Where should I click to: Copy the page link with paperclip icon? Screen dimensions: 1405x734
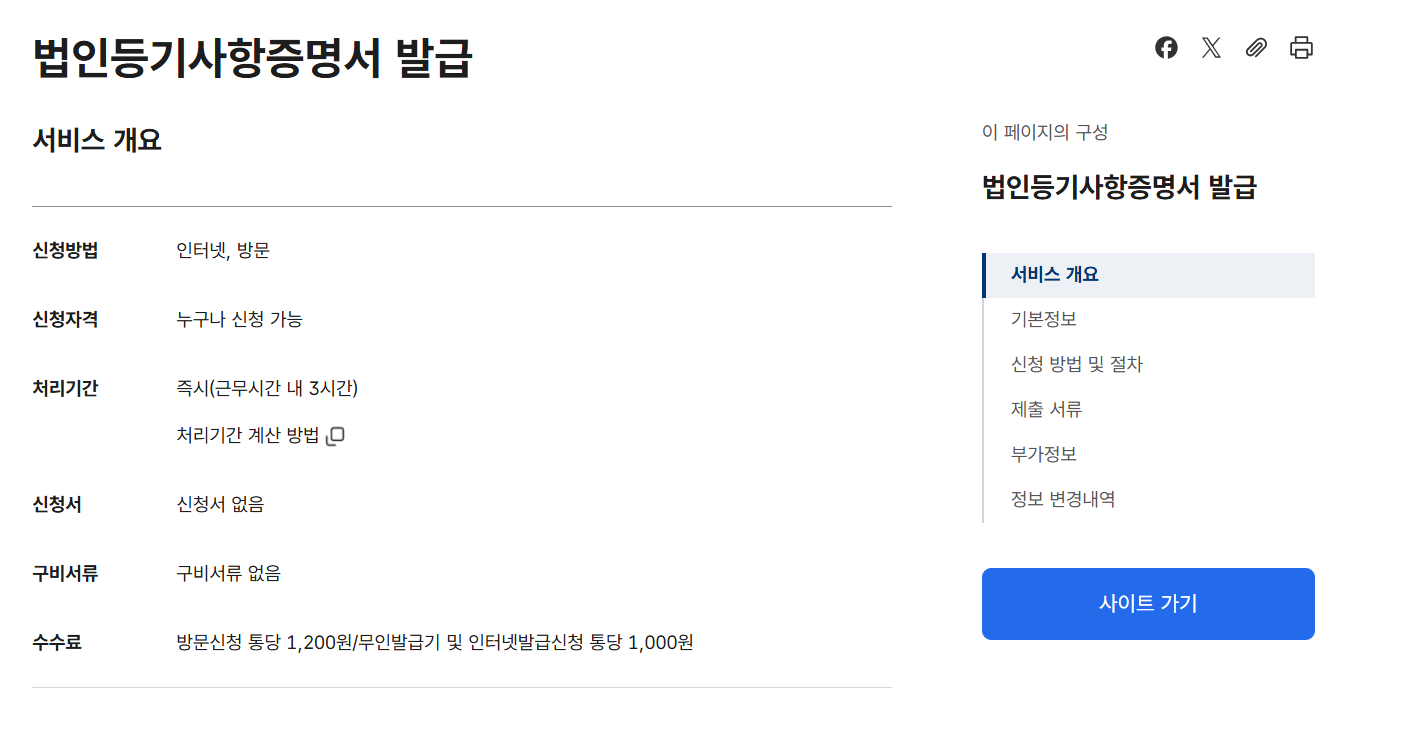point(1256,47)
